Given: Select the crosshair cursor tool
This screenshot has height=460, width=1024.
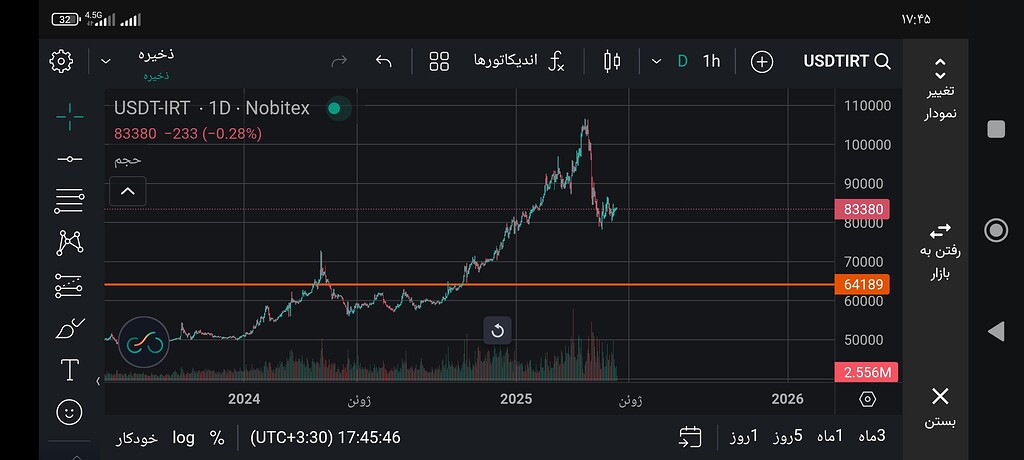Looking at the screenshot, I should [x=69, y=117].
